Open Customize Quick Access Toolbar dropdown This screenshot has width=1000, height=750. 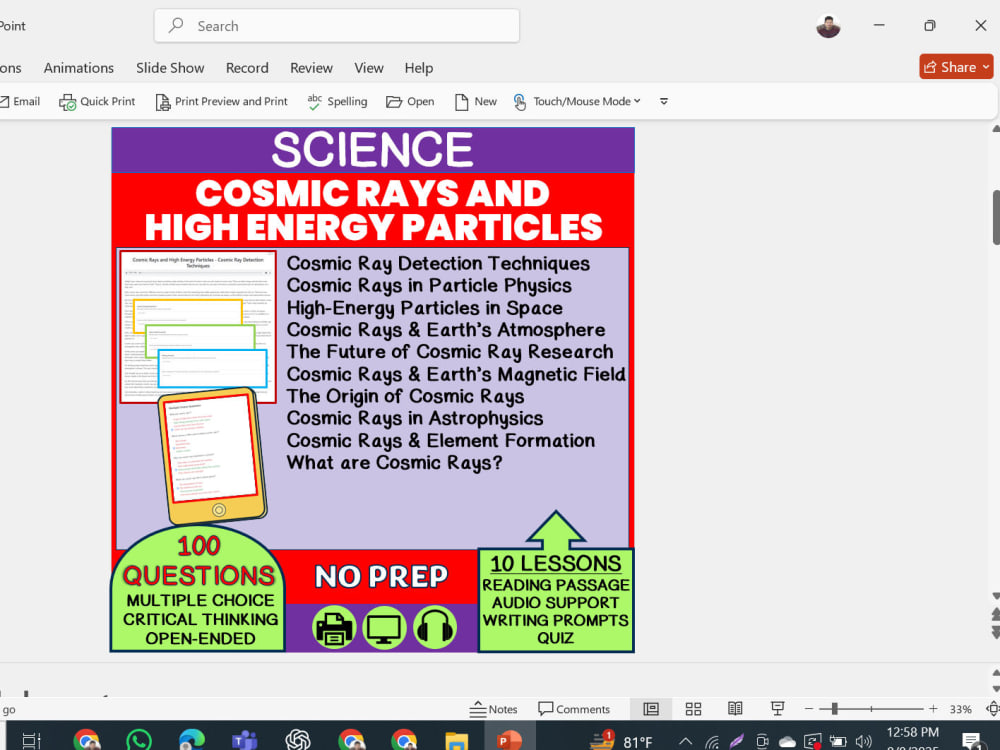pos(664,101)
